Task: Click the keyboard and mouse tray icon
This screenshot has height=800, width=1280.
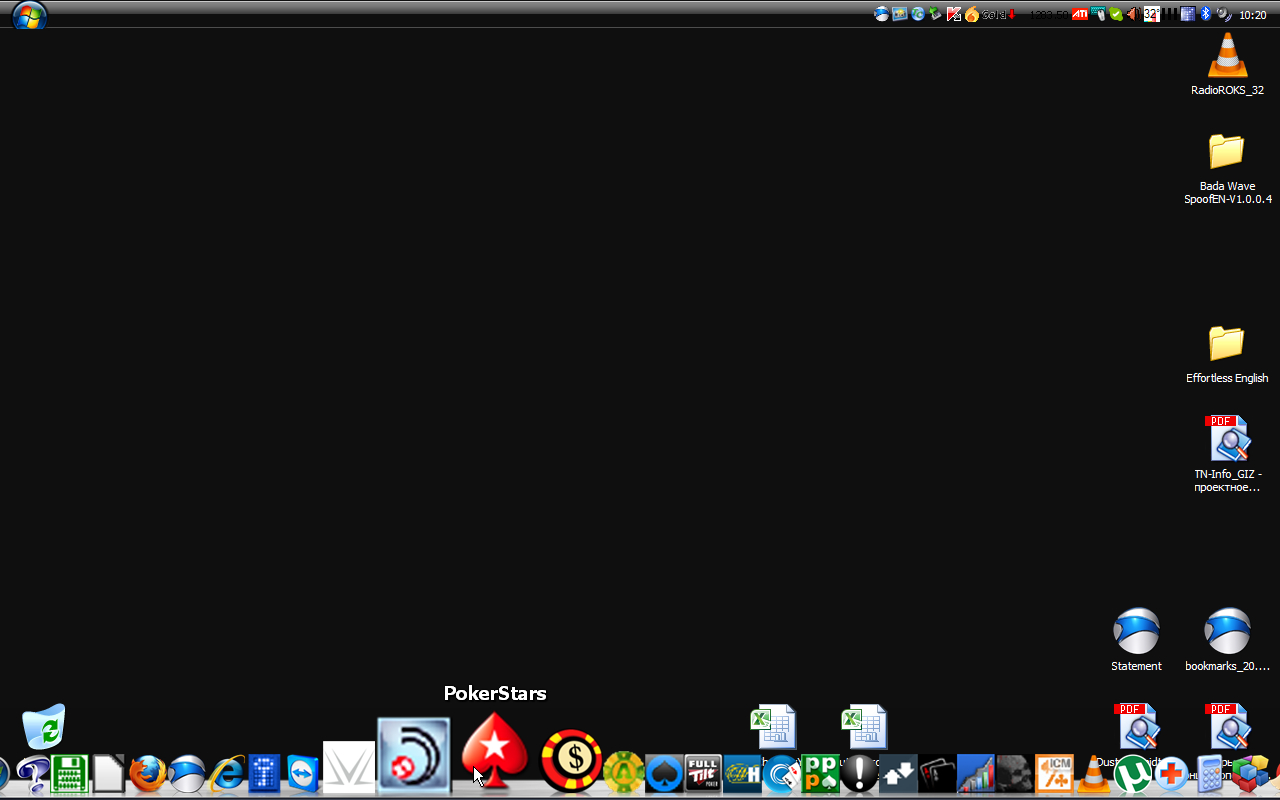Action: click(x=1099, y=14)
